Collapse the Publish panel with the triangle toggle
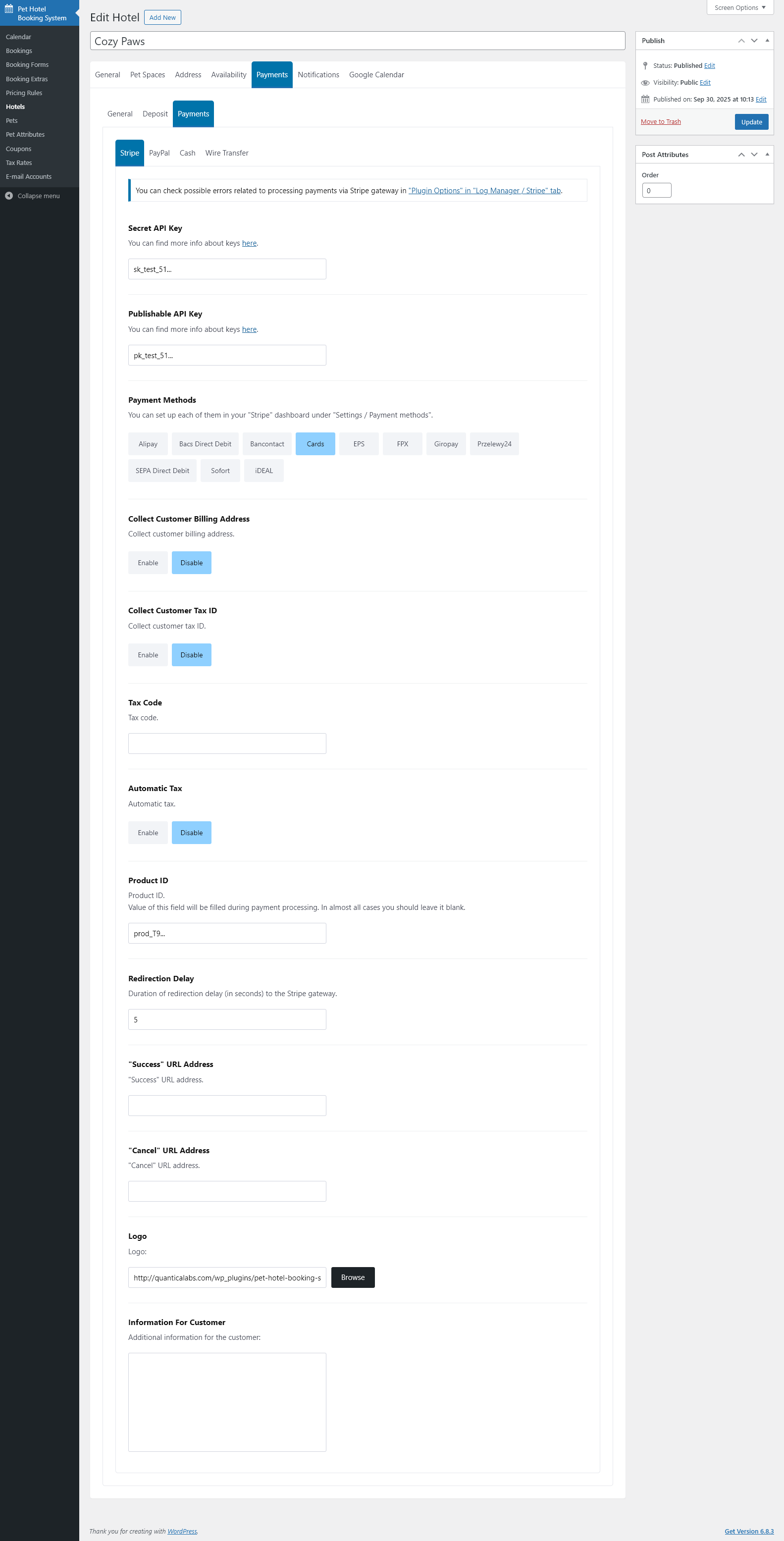This screenshot has height=1541, width=784. [x=767, y=41]
